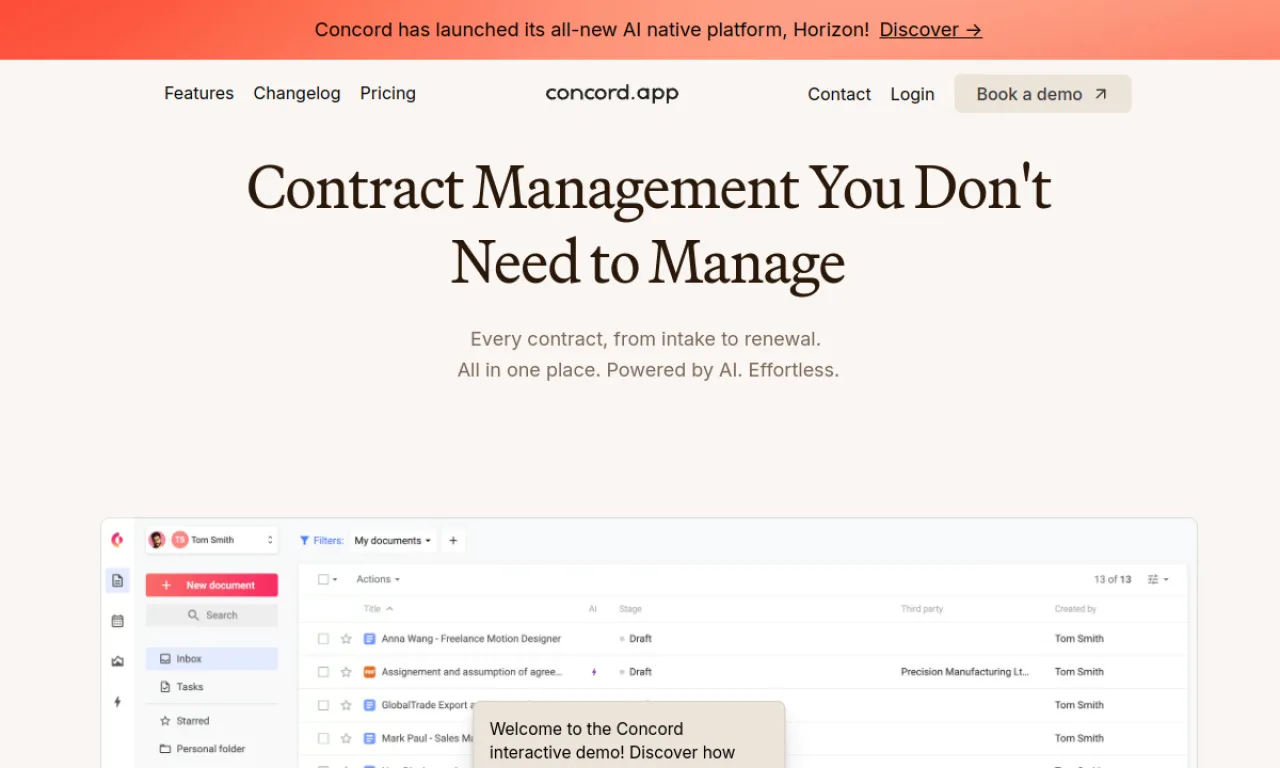
Task: Click the Draft stage of Assignement row
Action: pos(636,672)
